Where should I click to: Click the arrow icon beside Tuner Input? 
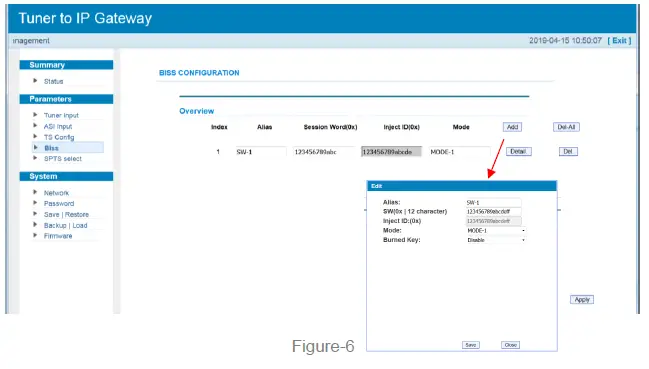35,115
